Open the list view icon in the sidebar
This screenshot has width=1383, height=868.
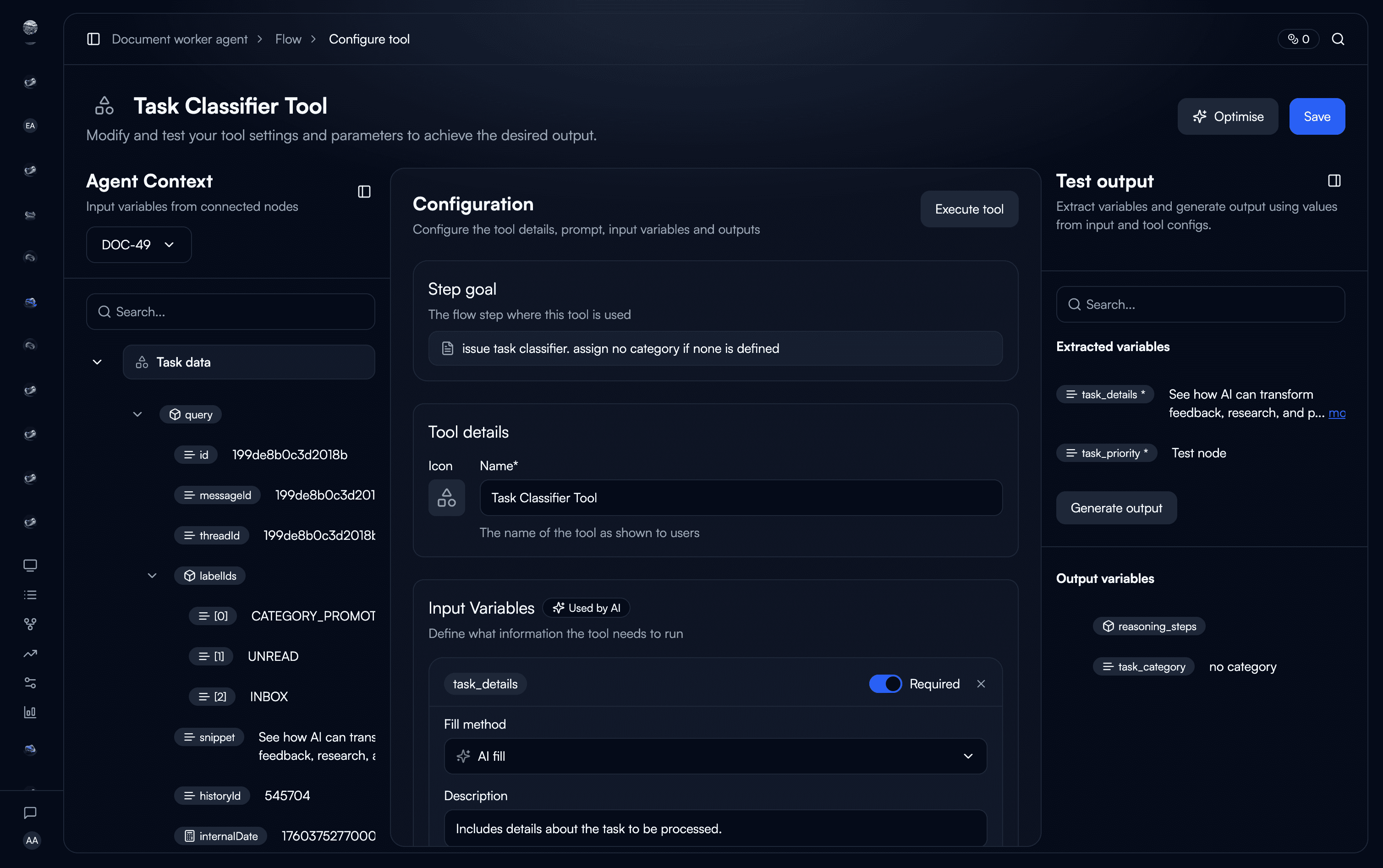point(30,594)
